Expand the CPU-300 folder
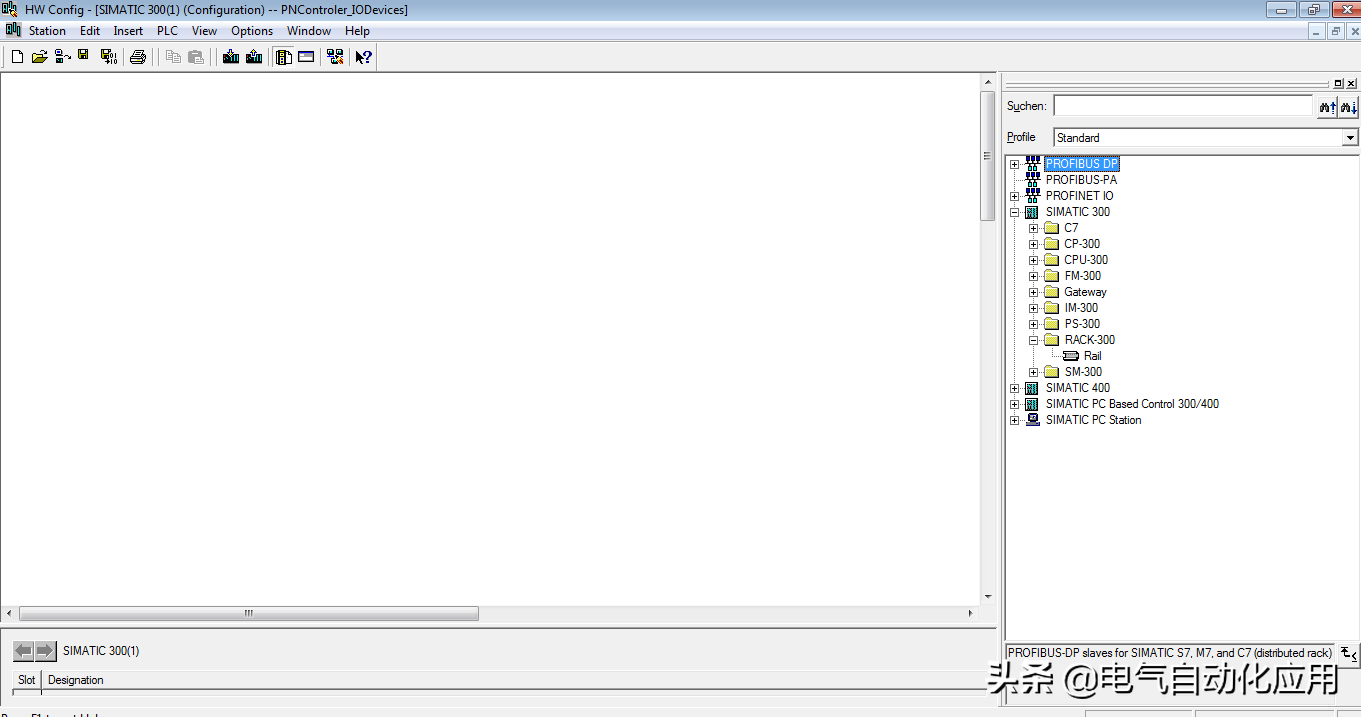1361x717 pixels. pyautogui.click(x=1034, y=260)
